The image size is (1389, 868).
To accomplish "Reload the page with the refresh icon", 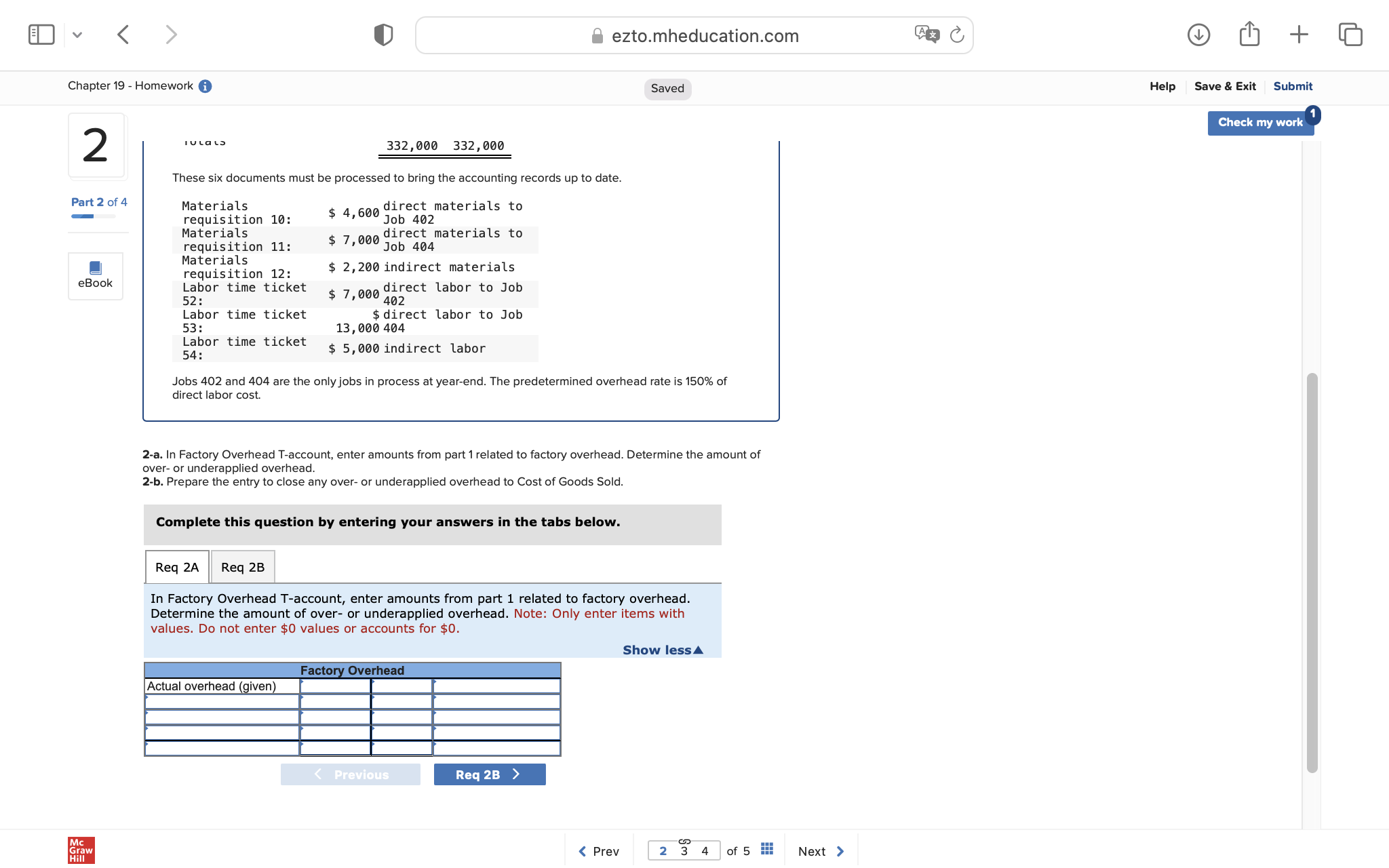I will pos(957,35).
